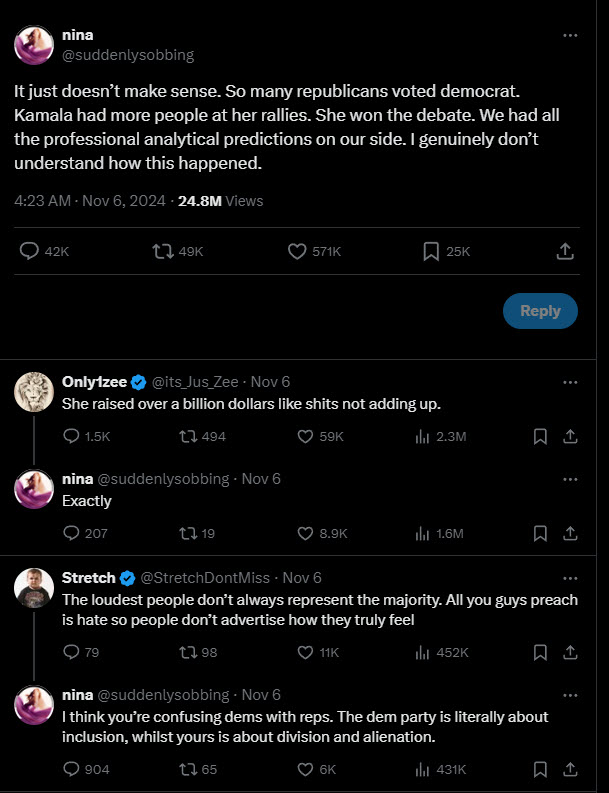
Task: Open Stretch's profile avatar
Action: point(34,588)
